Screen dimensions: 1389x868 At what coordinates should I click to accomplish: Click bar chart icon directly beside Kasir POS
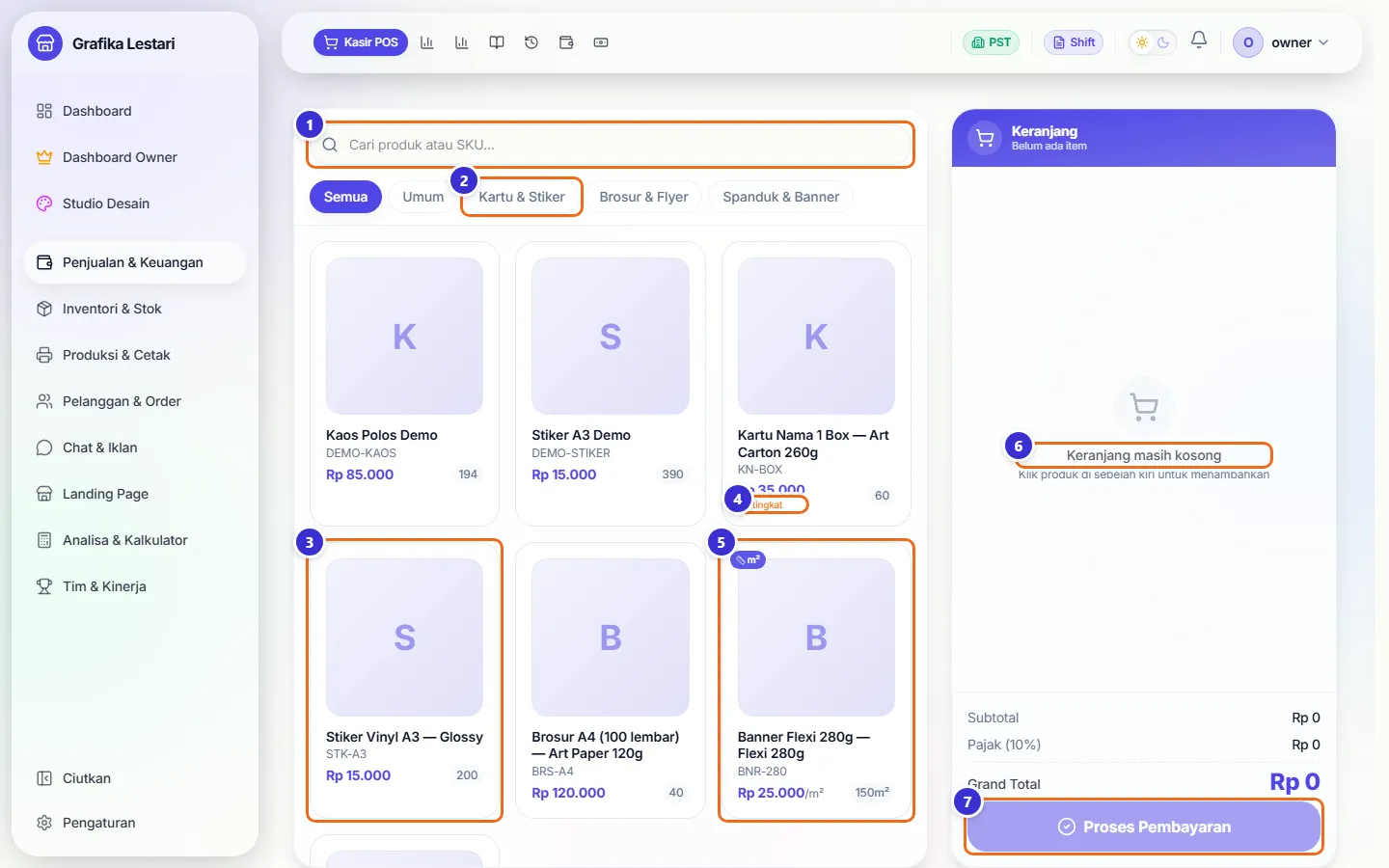[427, 42]
